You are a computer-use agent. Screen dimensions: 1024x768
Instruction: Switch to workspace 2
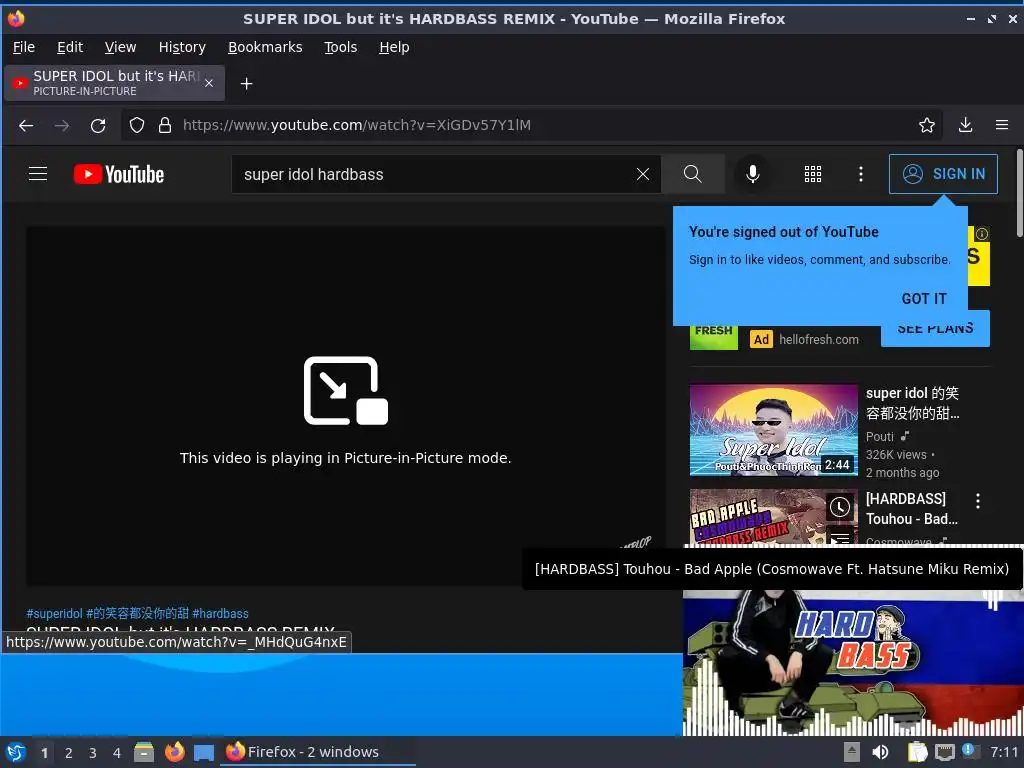coord(69,753)
